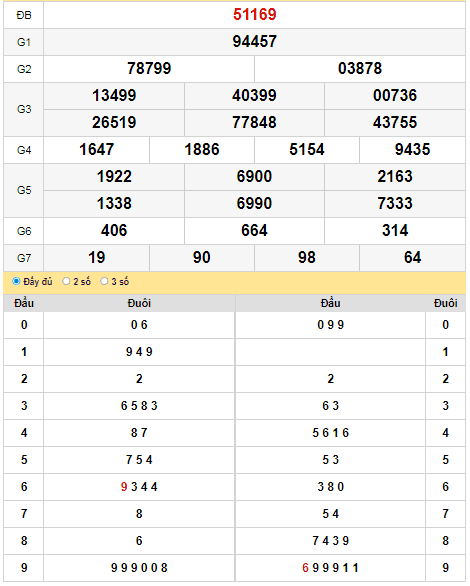Click the G6 number 664
Screen dimensions: 470x586
click(x=254, y=230)
